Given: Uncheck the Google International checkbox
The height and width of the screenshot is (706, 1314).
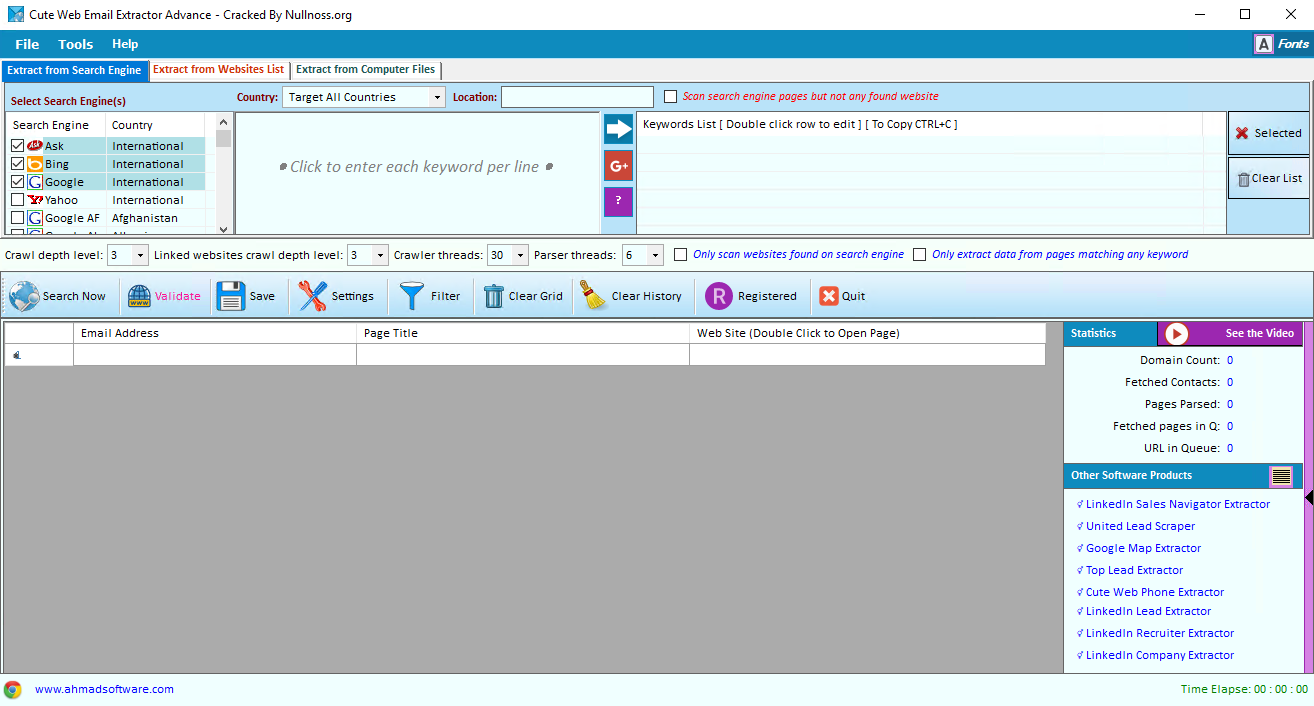Looking at the screenshot, I should [18, 182].
